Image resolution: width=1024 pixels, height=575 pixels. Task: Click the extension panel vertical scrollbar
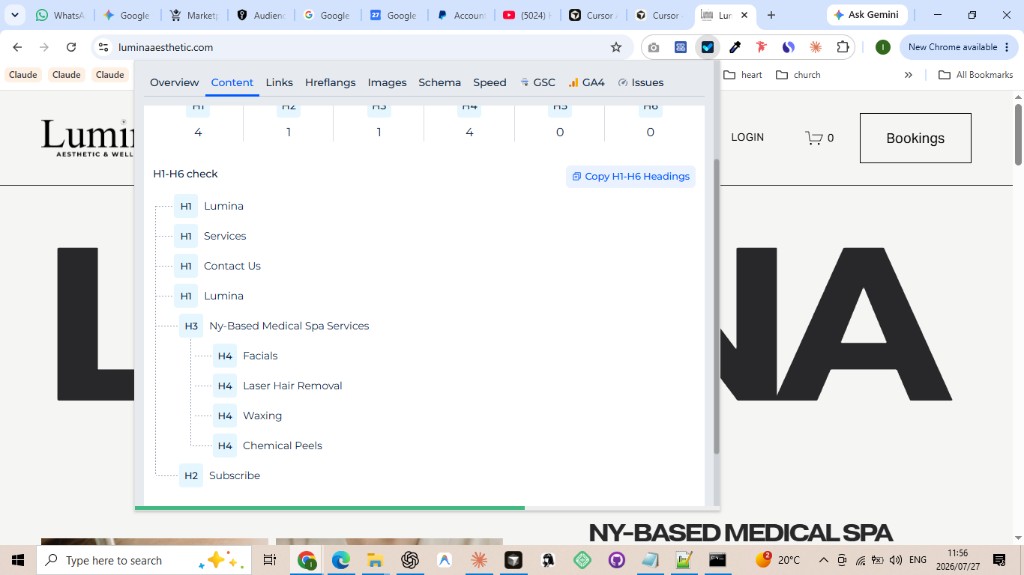716,307
